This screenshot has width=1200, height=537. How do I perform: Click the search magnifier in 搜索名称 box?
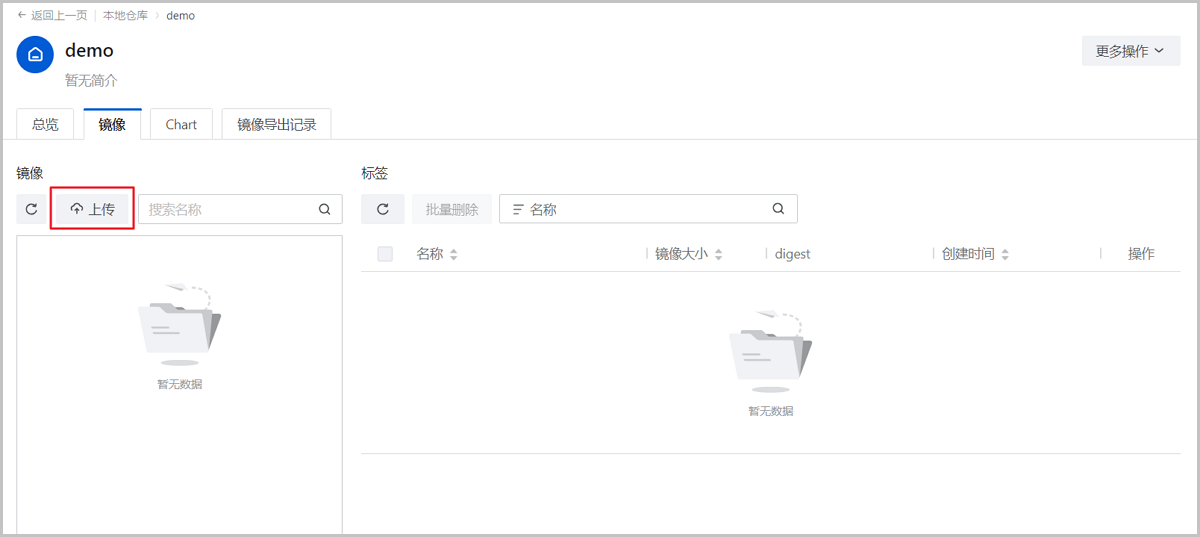[324, 209]
